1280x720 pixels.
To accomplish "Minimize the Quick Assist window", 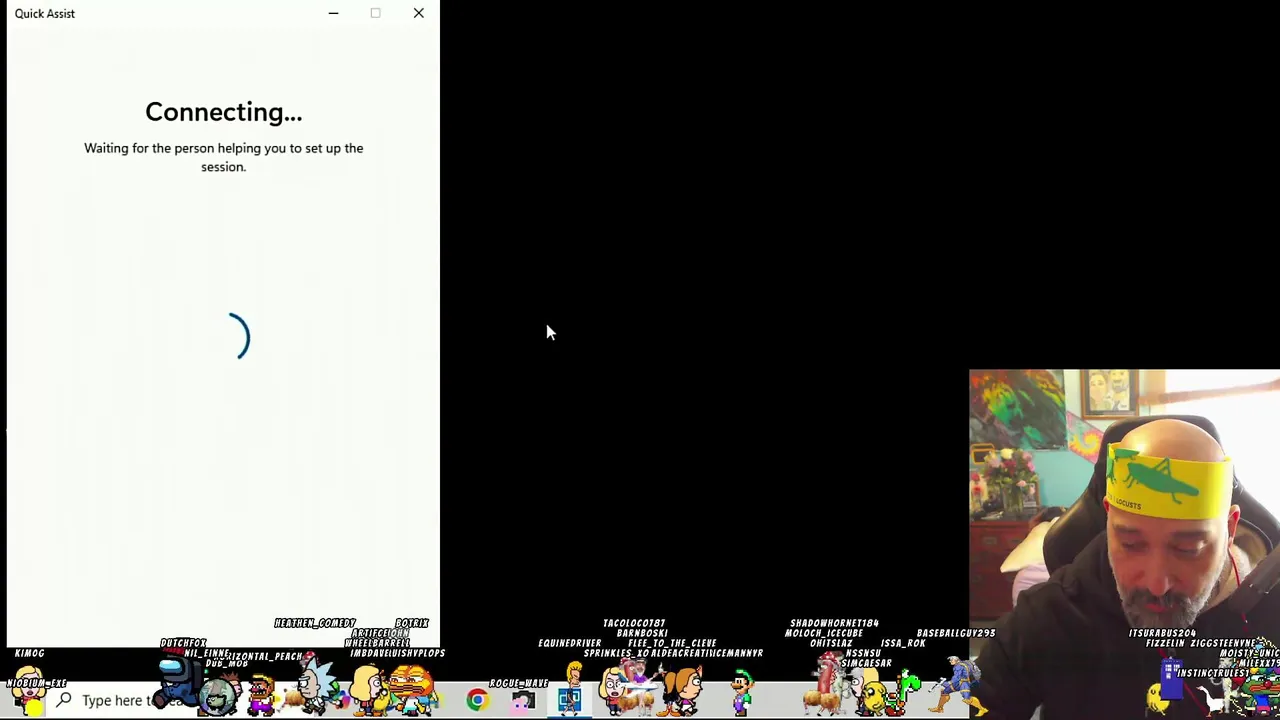I will tap(333, 13).
